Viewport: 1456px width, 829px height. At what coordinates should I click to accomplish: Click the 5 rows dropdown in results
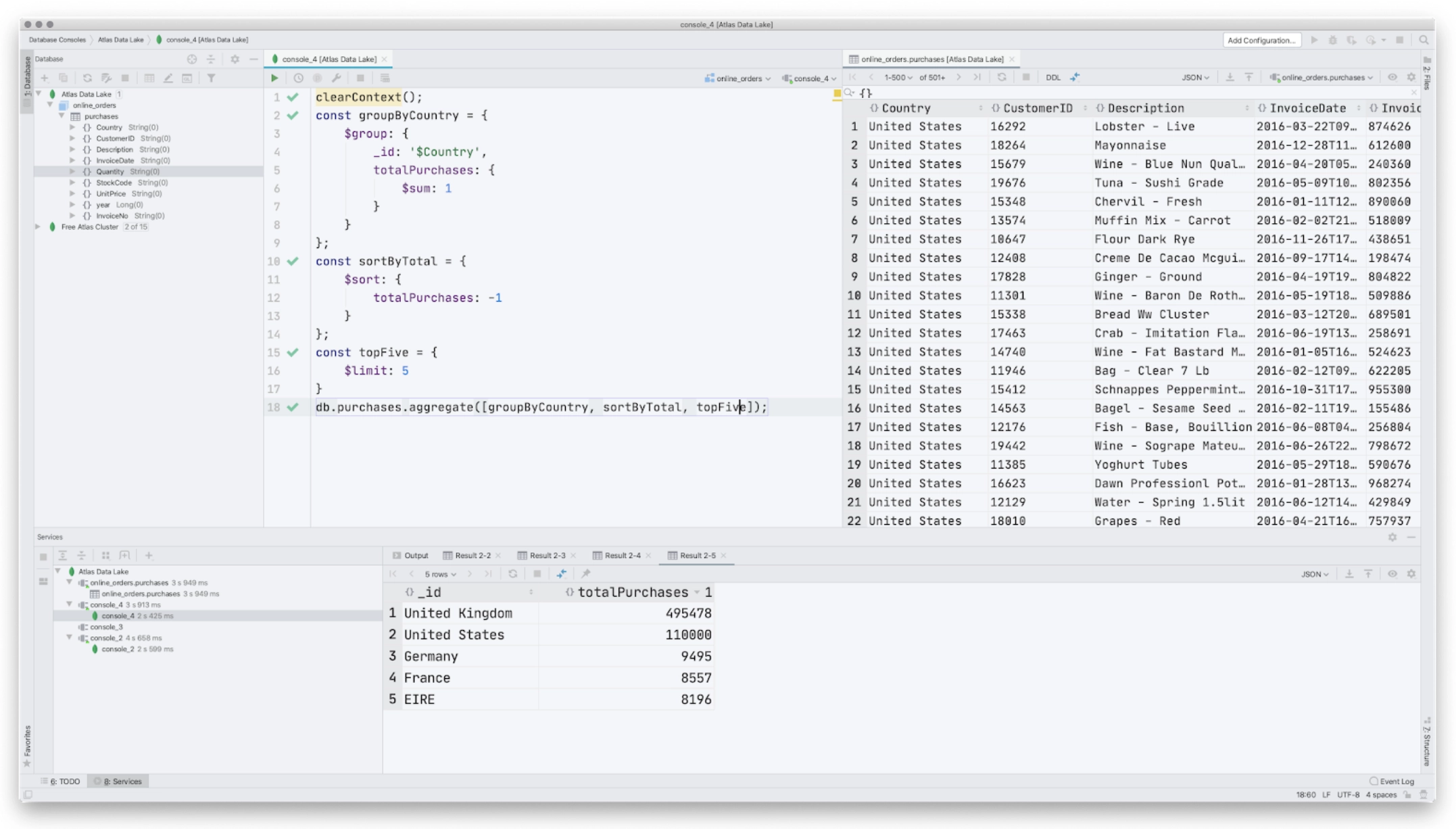pyautogui.click(x=440, y=573)
